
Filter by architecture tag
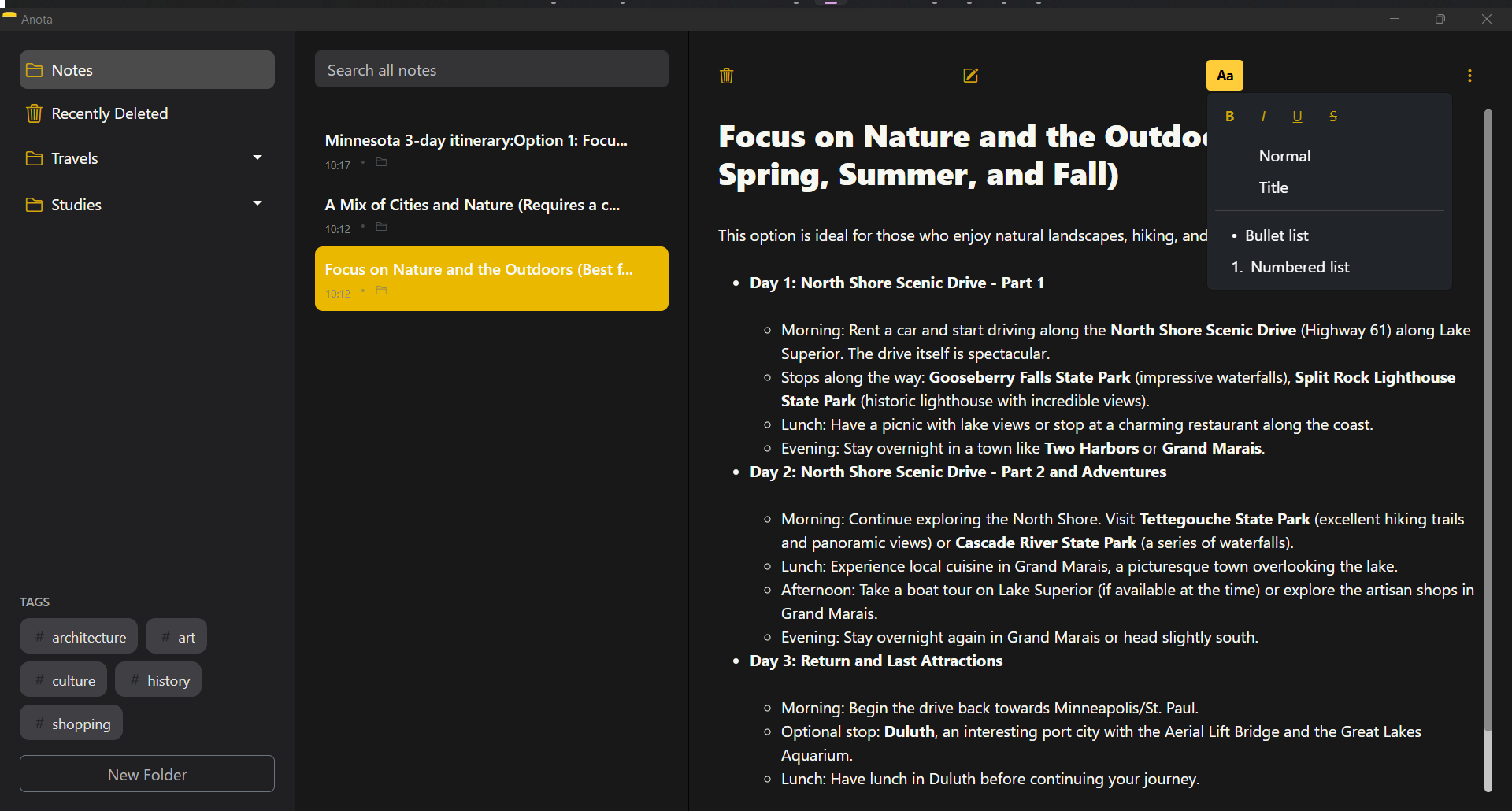79,636
